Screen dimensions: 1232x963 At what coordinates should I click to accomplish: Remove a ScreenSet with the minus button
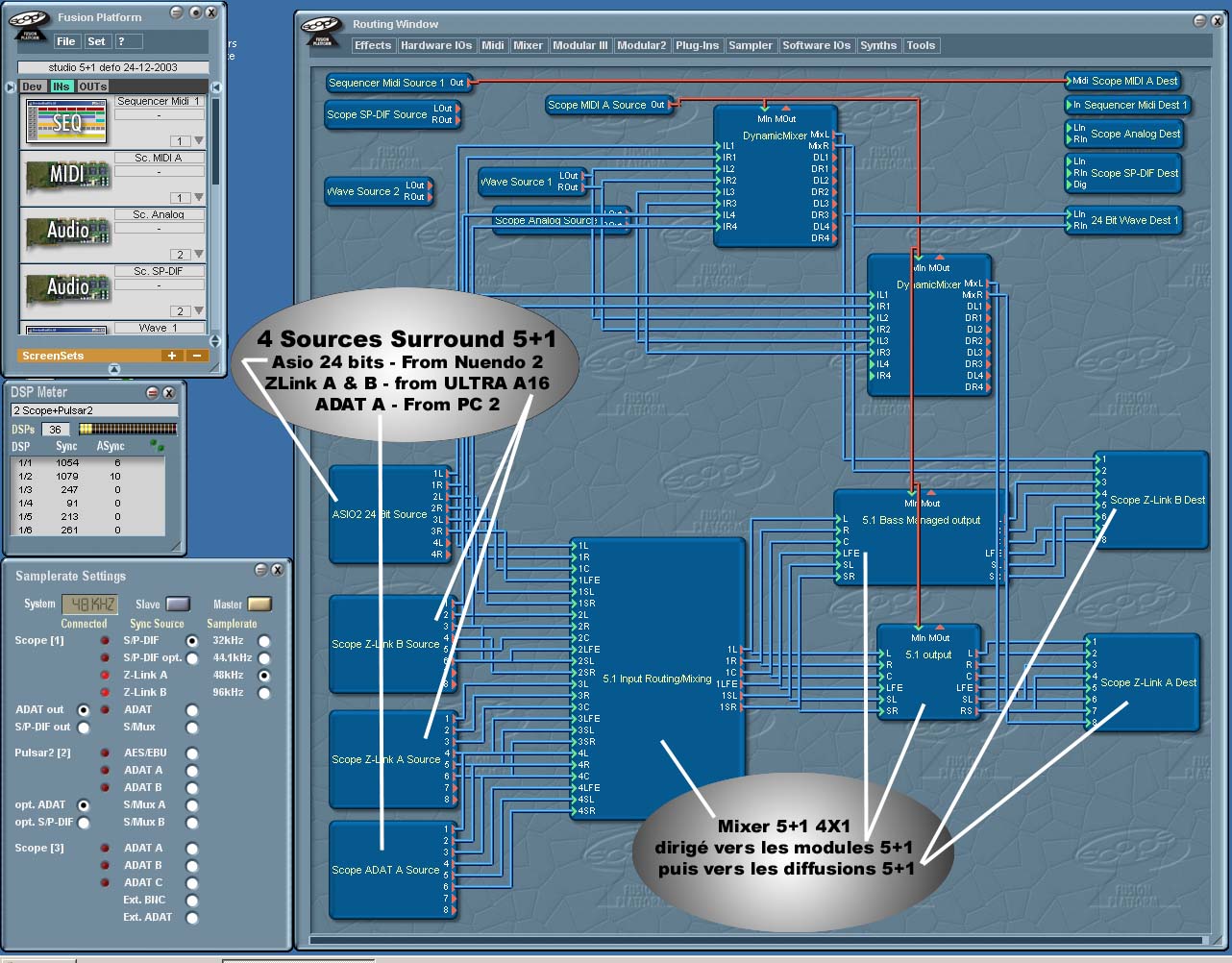196,356
